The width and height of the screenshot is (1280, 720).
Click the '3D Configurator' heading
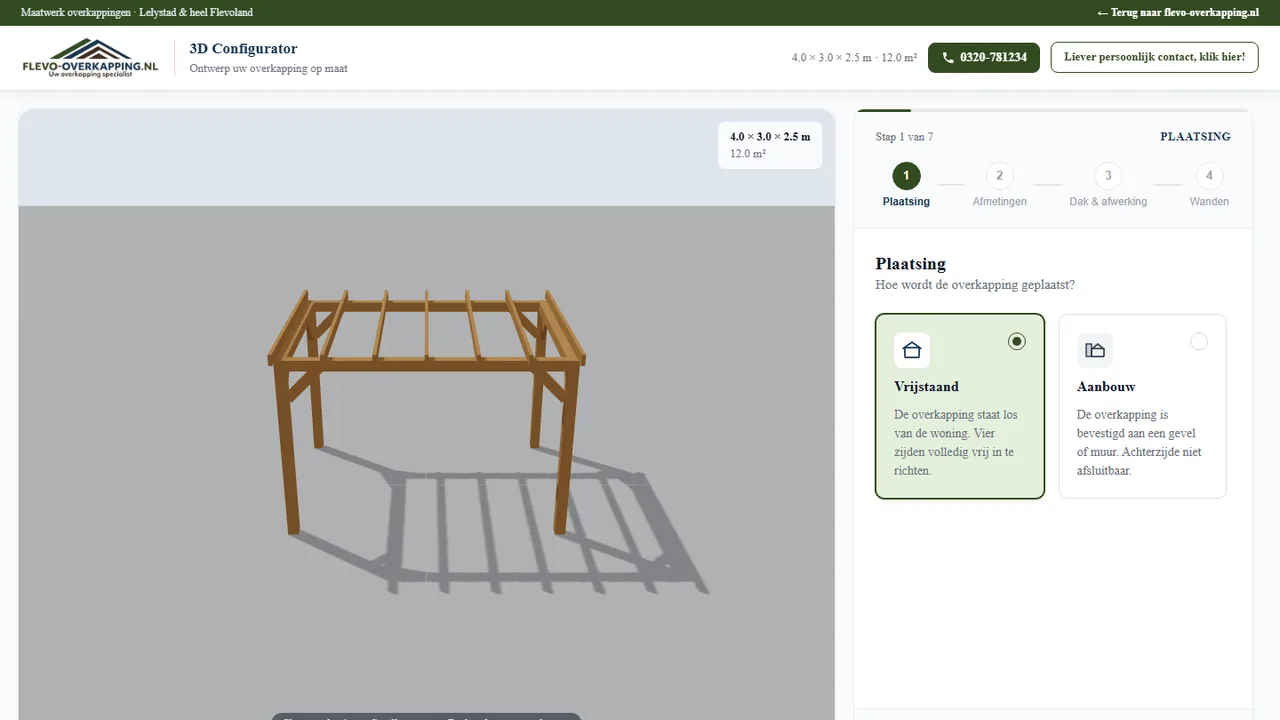(x=243, y=49)
